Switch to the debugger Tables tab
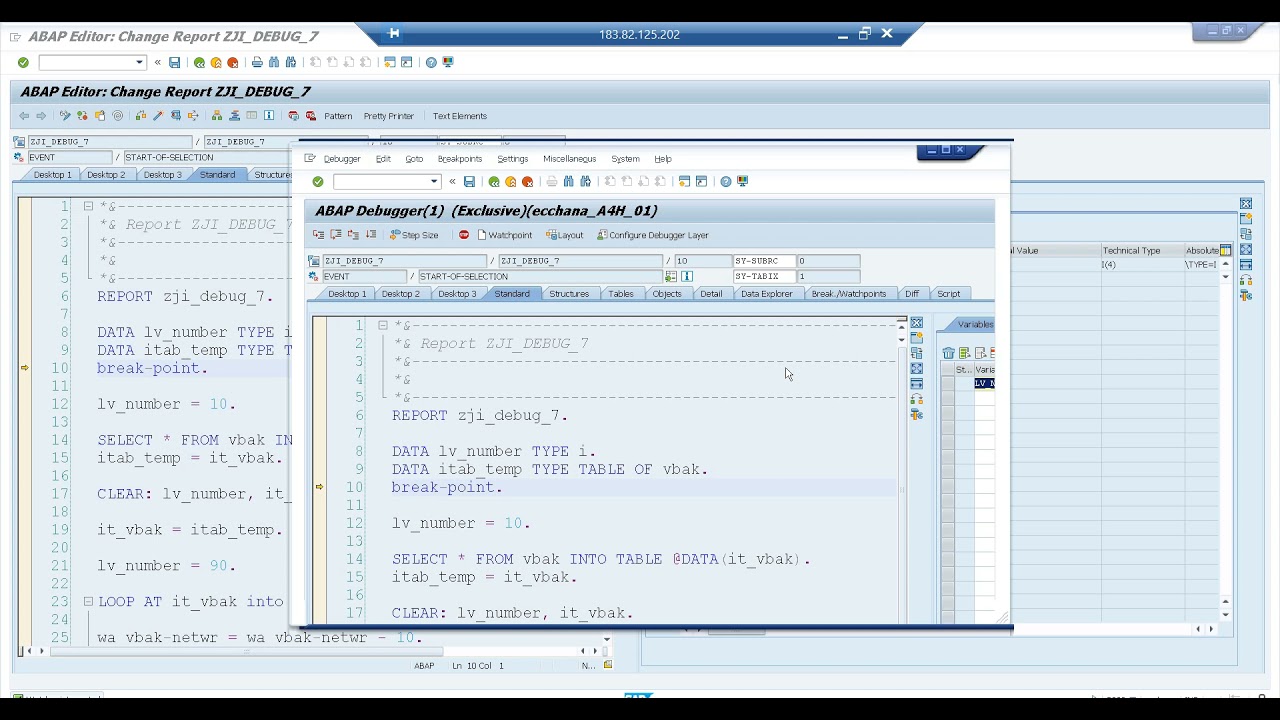The width and height of the screenshot is (1280, 720). (621, 294)
